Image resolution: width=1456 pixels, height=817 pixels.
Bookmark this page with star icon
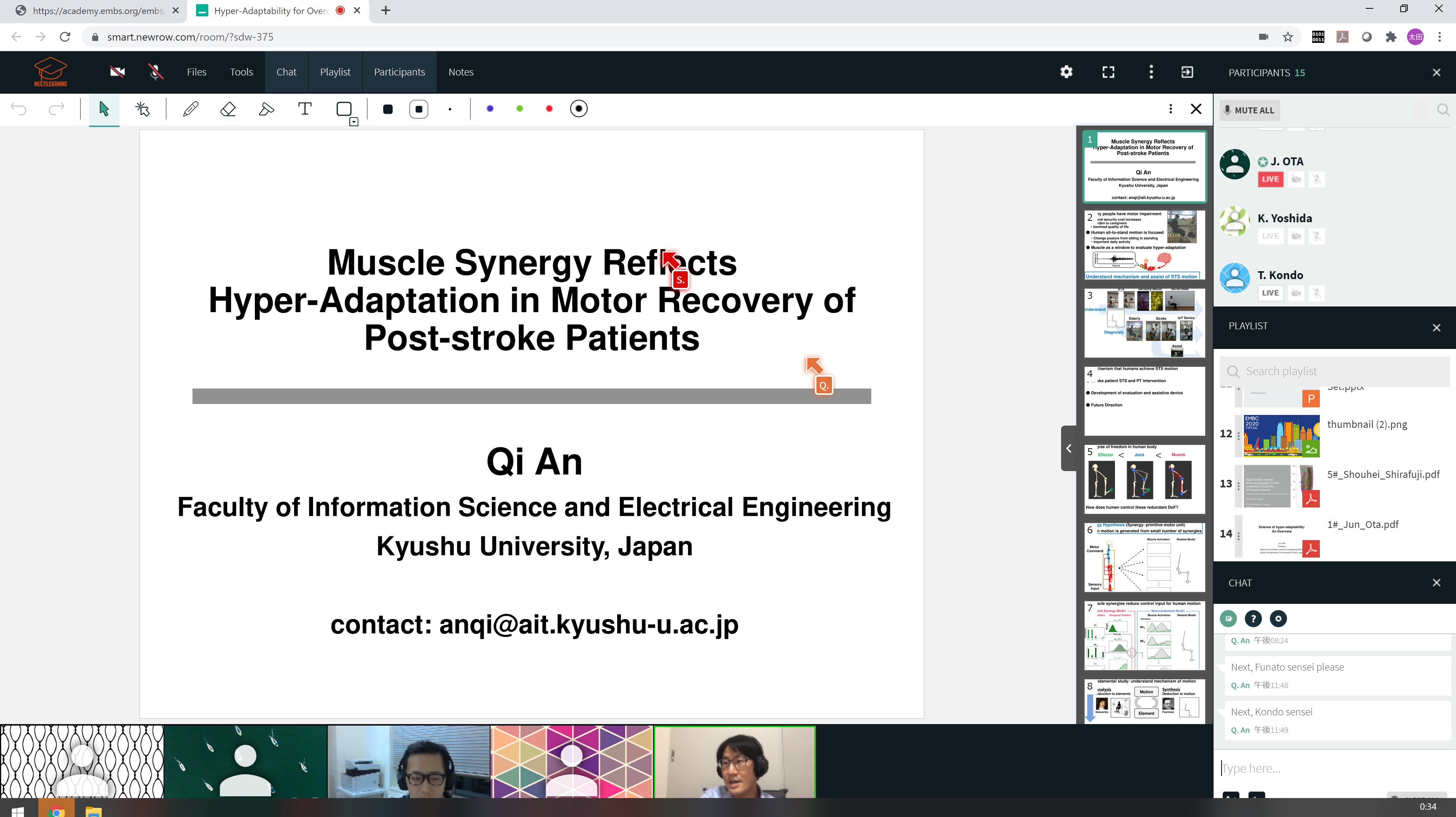coord(1288,37)
